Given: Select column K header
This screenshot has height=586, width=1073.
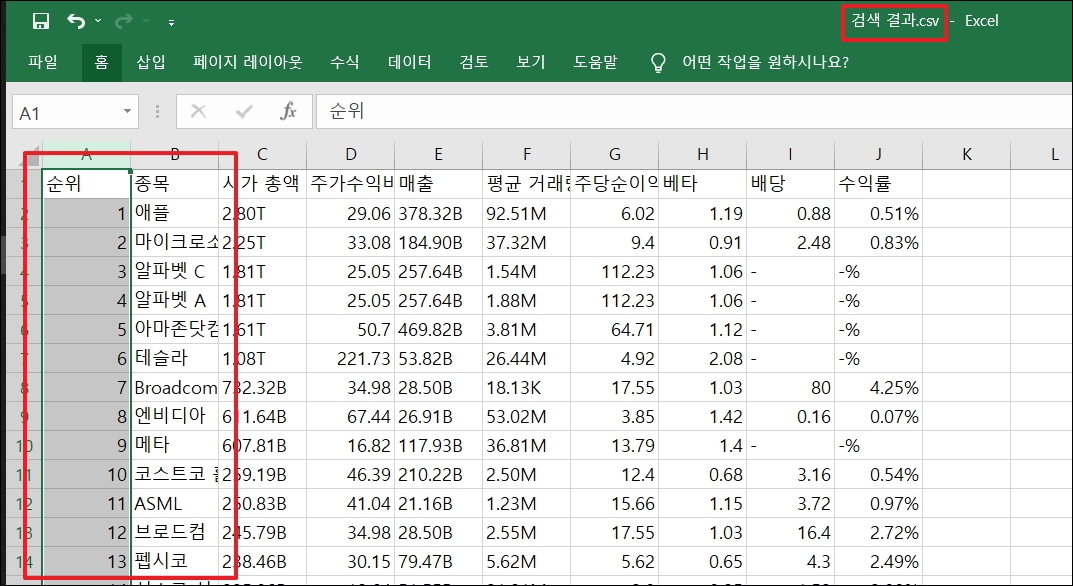Looking at the screenshot, I should (966, 155).
